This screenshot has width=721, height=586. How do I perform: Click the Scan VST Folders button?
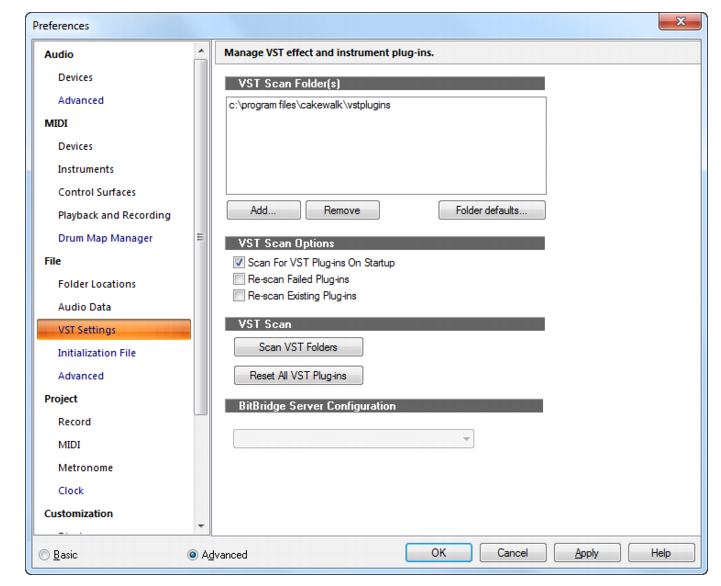pos(298,347)
